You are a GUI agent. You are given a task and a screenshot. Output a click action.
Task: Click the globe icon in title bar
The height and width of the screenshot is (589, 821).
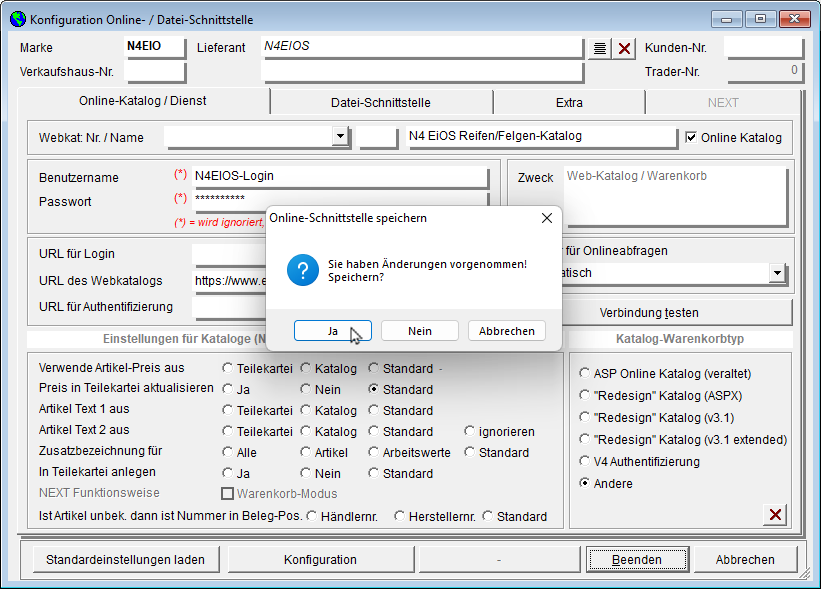coord(18,19)
